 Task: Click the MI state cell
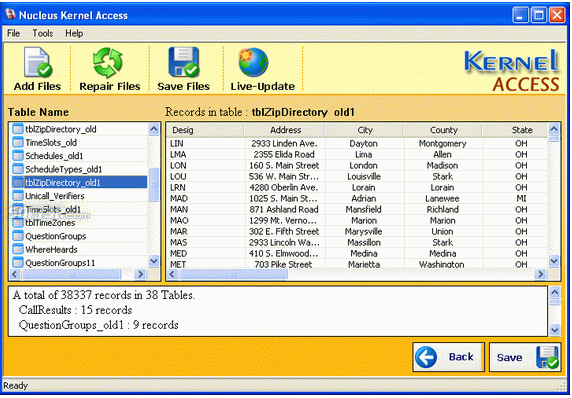coord(521,198)
